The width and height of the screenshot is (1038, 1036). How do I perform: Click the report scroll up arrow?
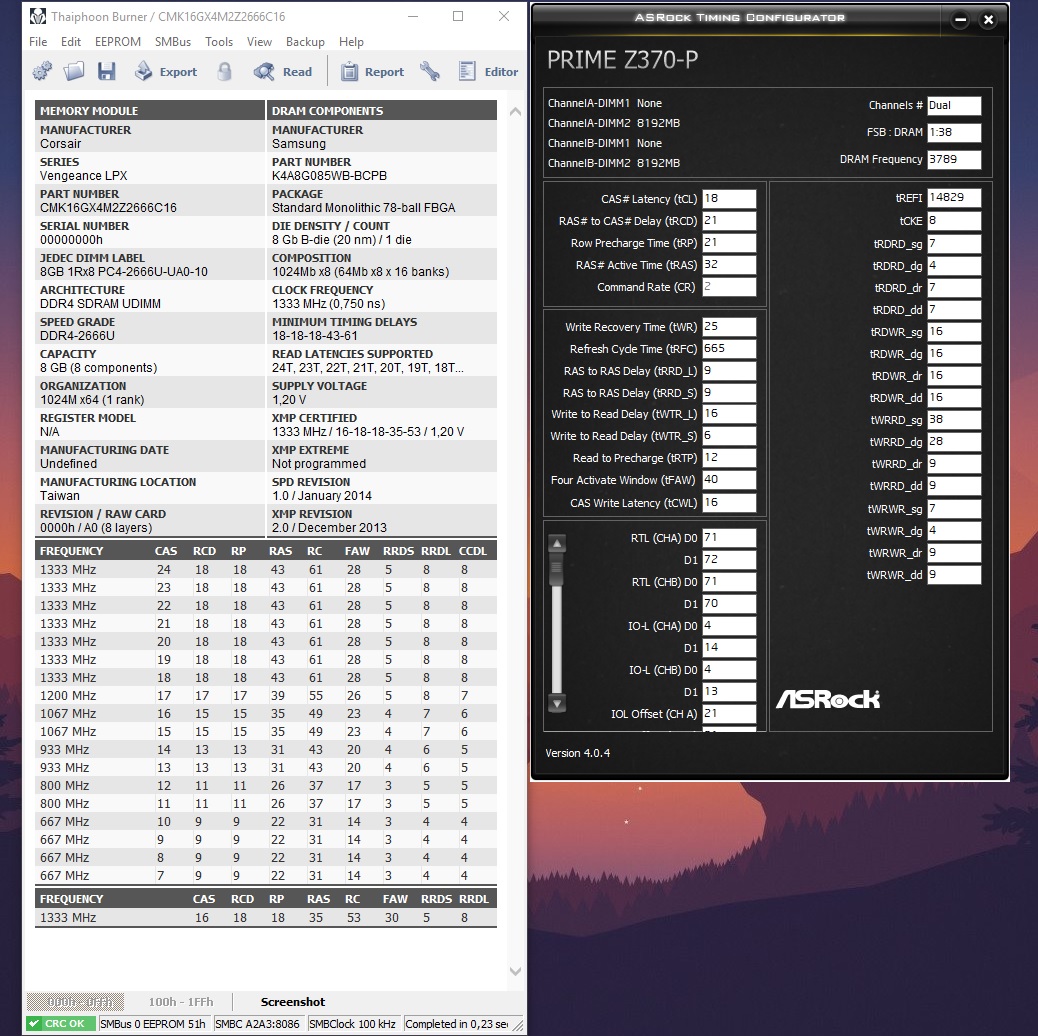point(515,112)
